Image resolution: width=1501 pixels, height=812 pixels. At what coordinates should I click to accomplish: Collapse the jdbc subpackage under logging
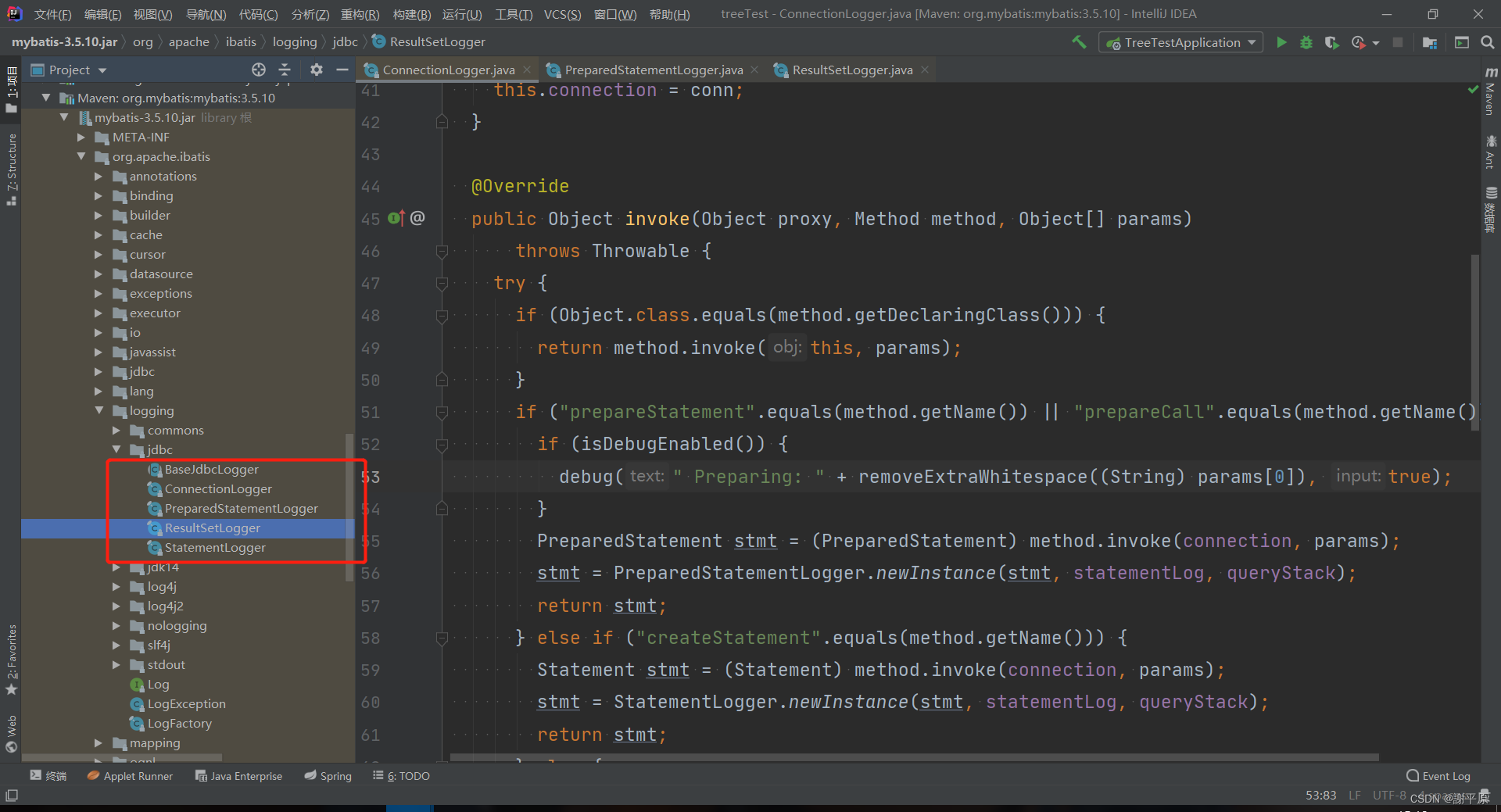pyautogui.click(x=116, y=449)
